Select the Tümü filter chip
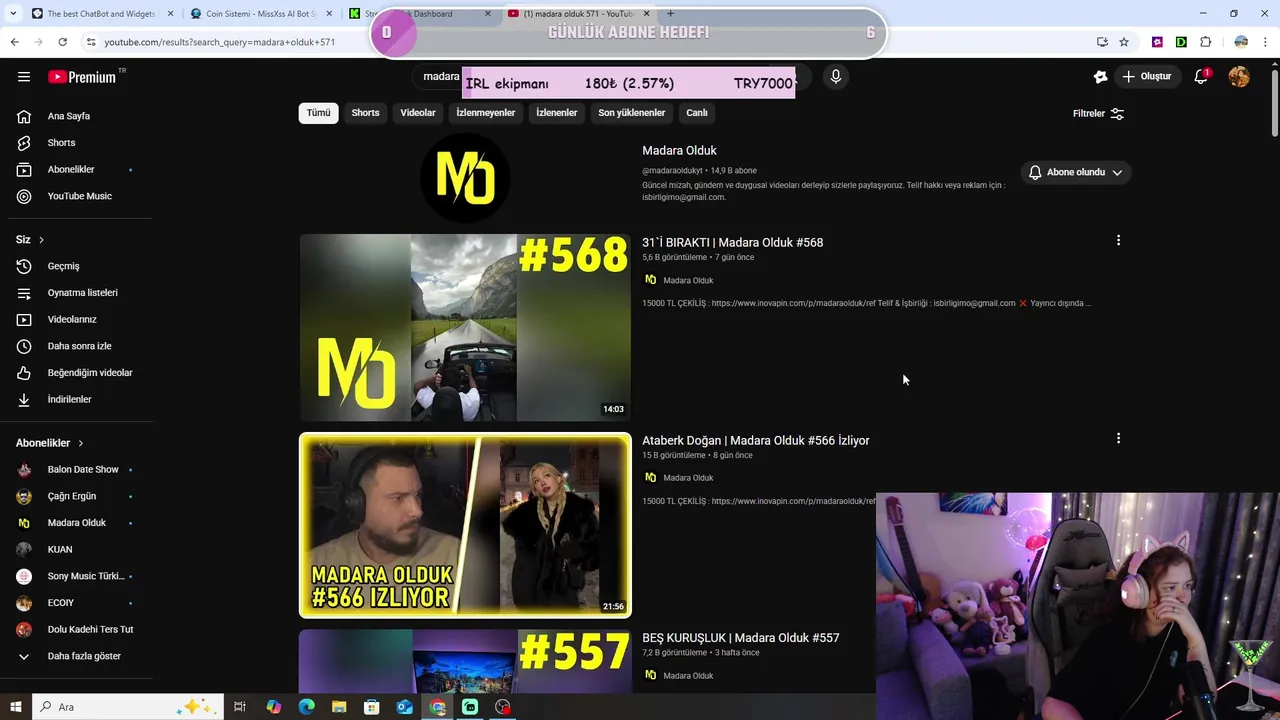 (318, 113)
